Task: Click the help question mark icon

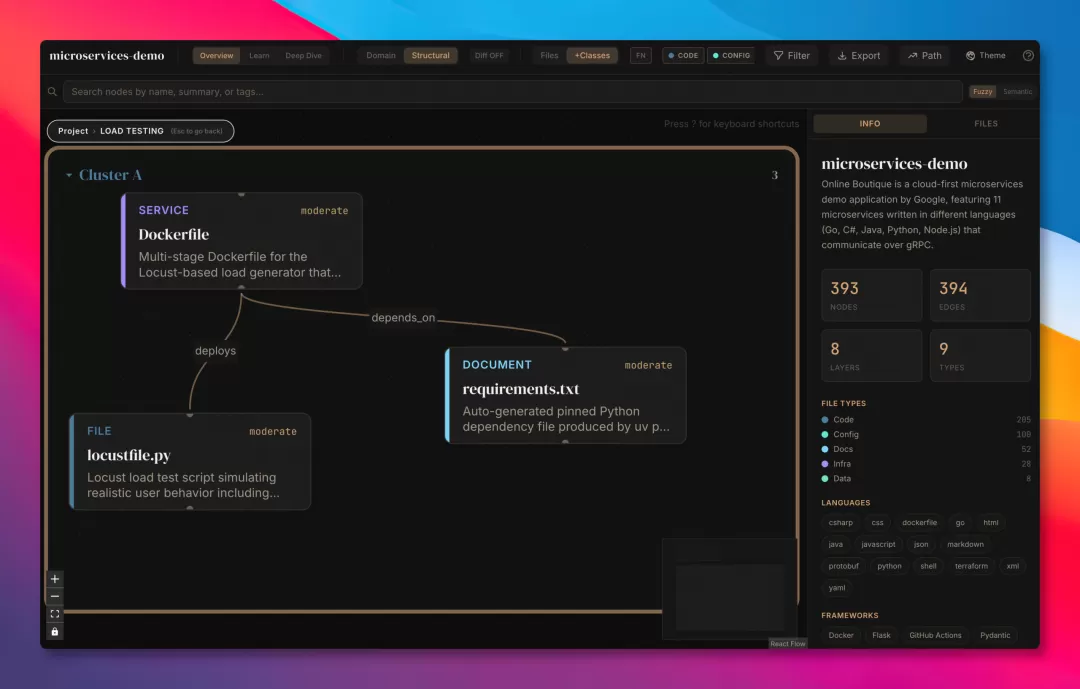Action: [x=1028, y=56]
